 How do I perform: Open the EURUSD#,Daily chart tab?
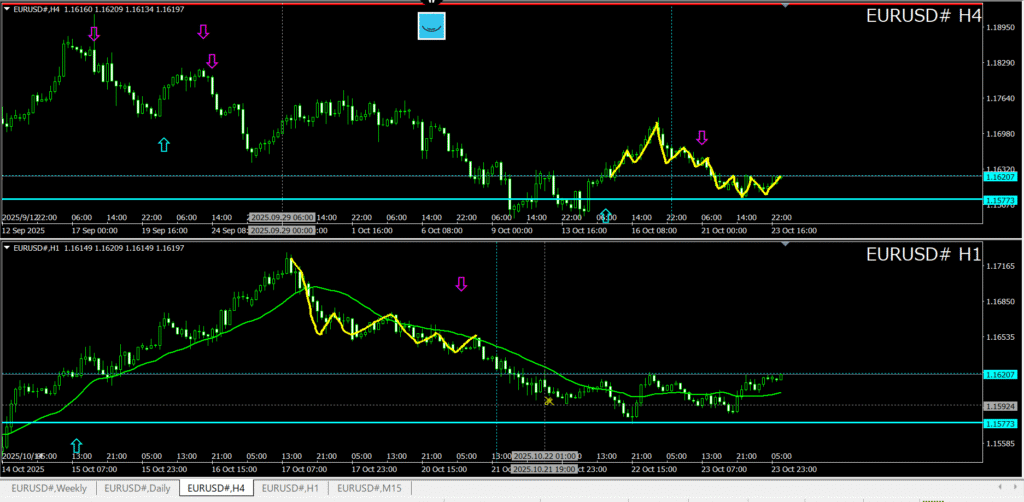click(x=135, y=489)
